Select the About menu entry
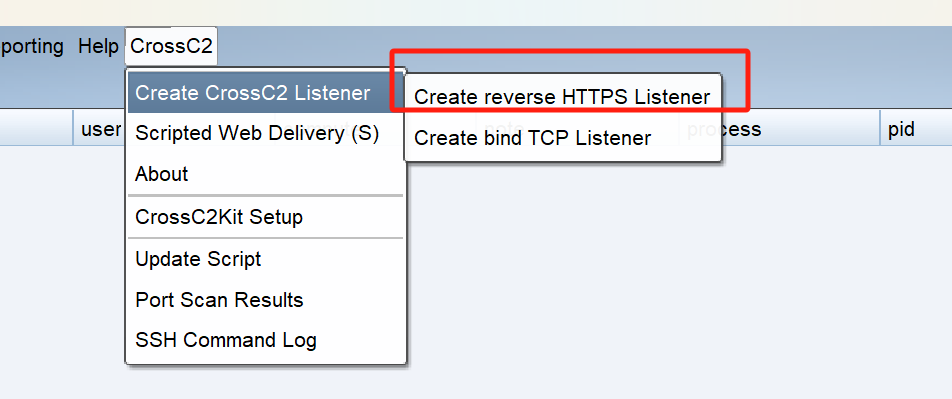The height and width of the screenshot is (399, 952). pos(265,174)
